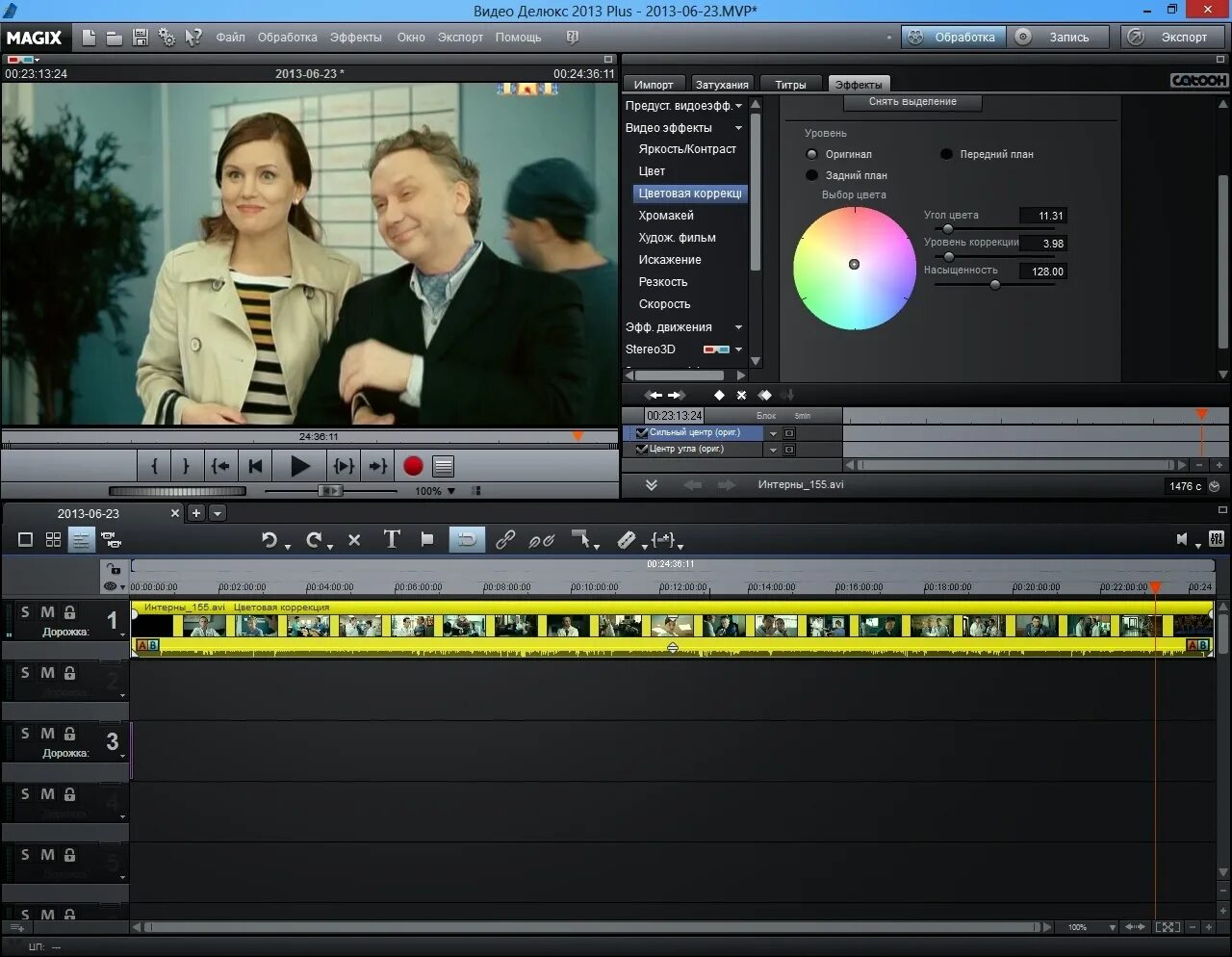Screen dimensions: 1232x957
Task: Open the Помощь menu
Action: coord(519,38)
